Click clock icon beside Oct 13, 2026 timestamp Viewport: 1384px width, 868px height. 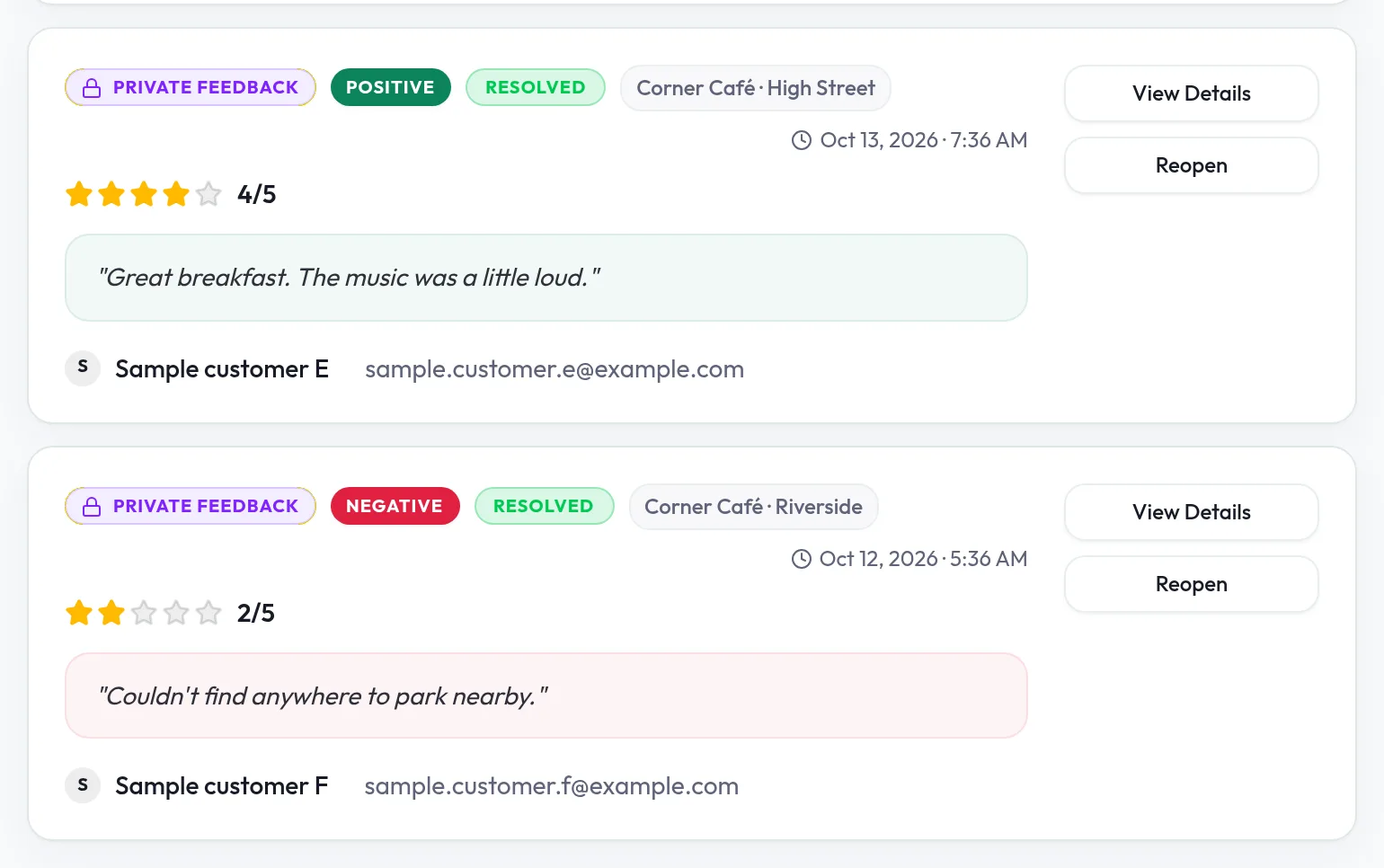(x=801, y=140)
